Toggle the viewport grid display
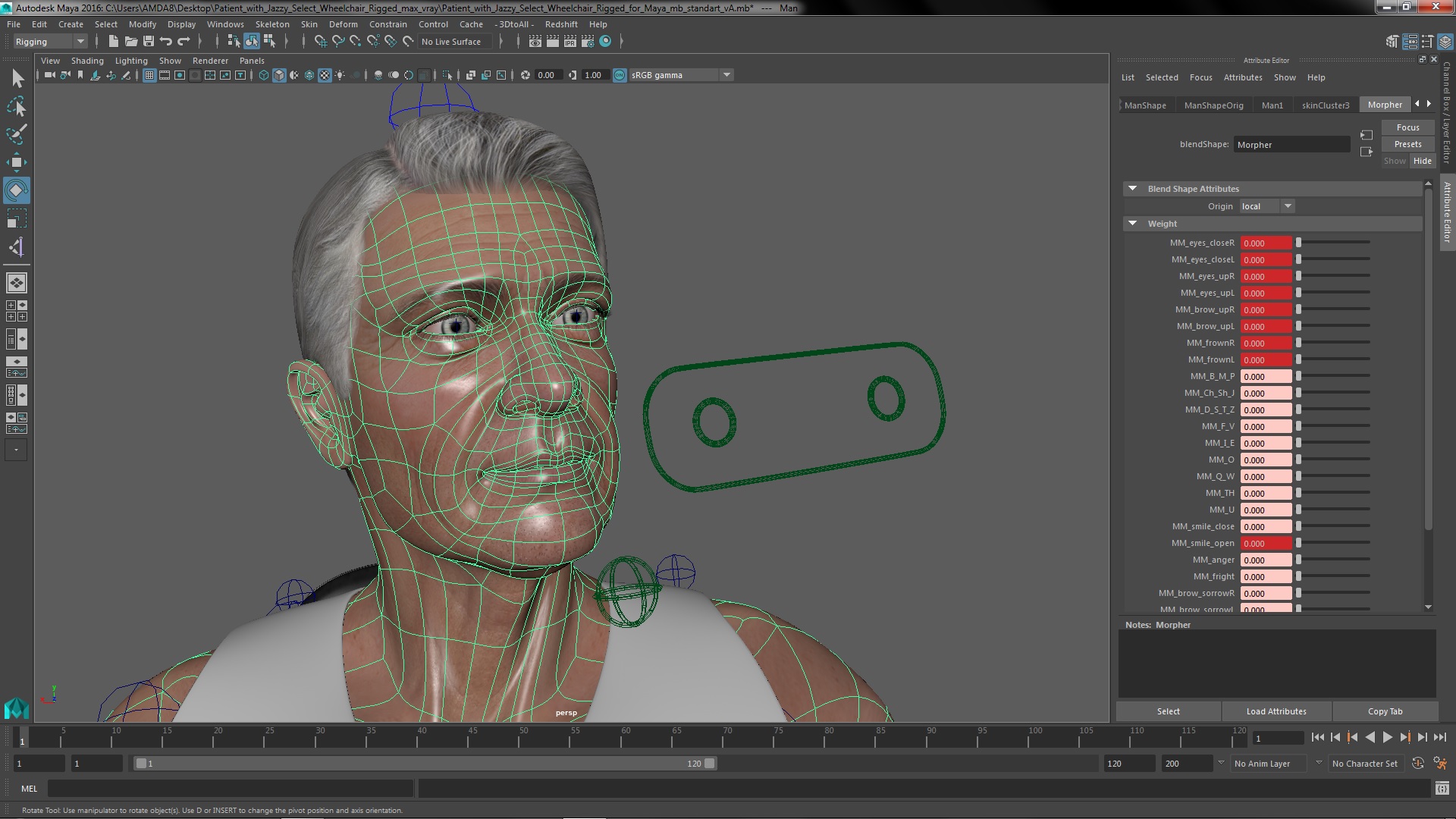This screenshot has width=1456, height=819. click(149, 75)
